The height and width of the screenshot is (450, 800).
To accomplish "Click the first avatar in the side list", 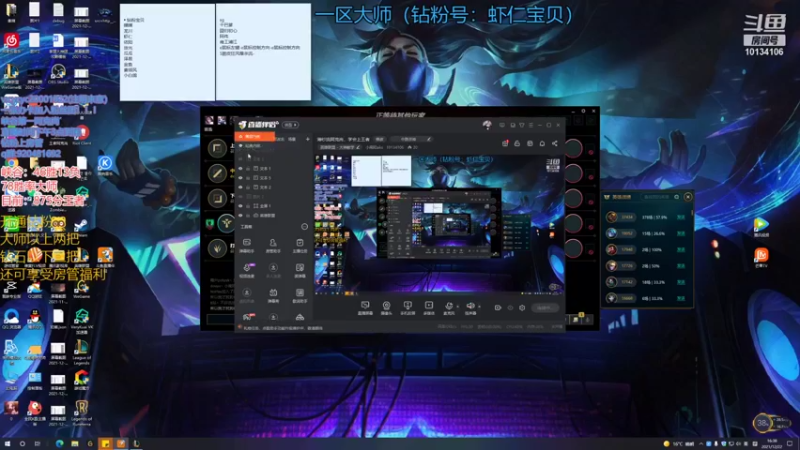I will point(611,217).
